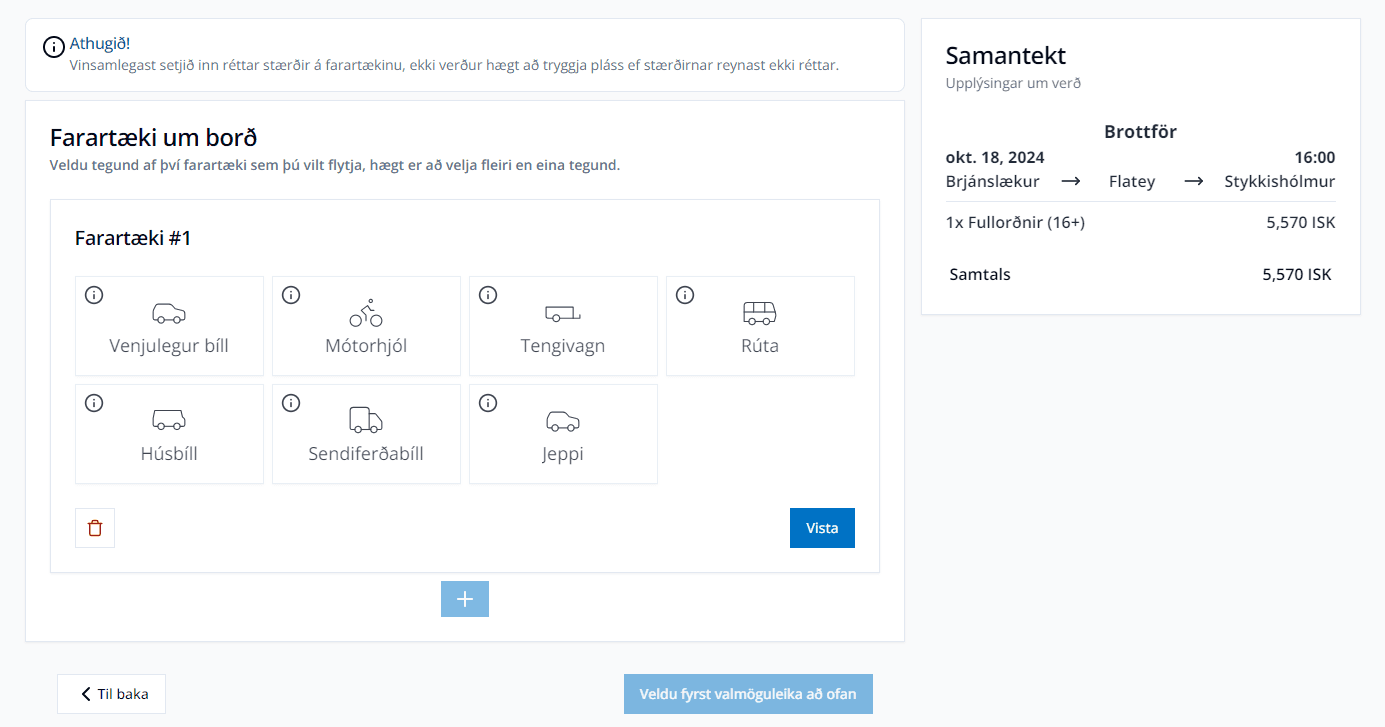Click Veldu fyrst valmöguleika að ofan button

pyautogui.click(x=748, y=694)
